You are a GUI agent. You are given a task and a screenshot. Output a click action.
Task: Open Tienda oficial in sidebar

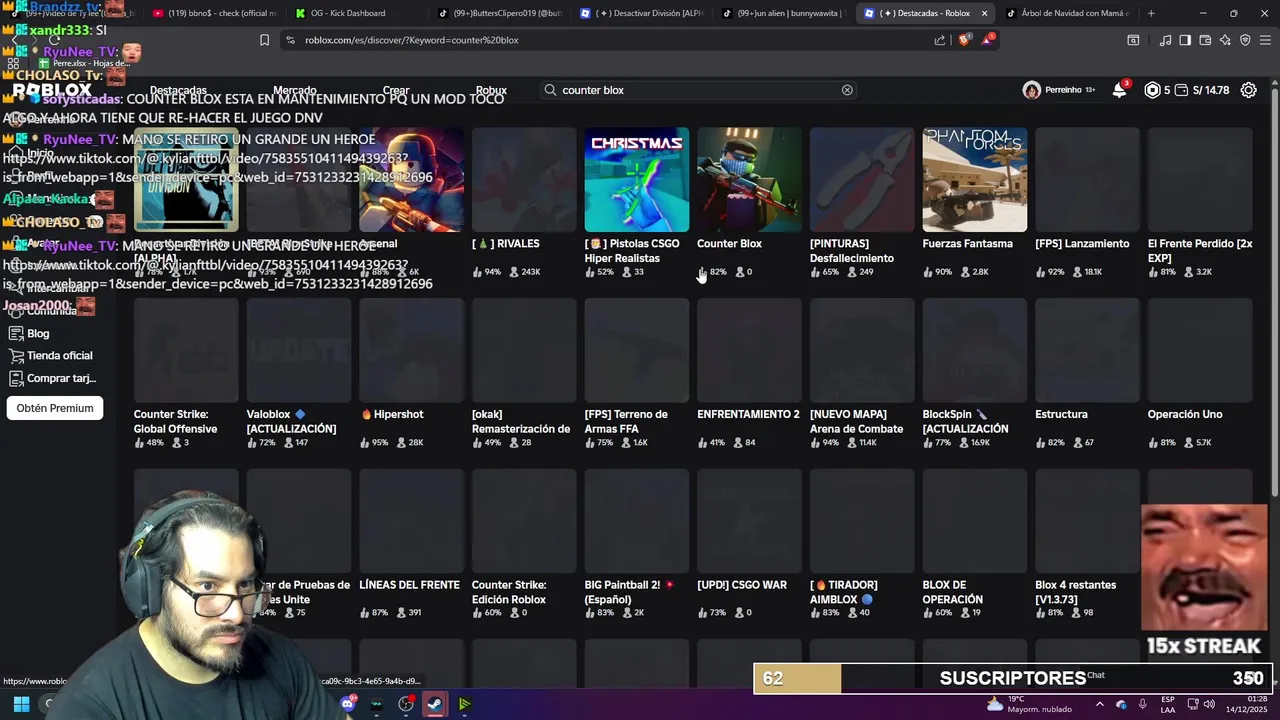[51, 356]
